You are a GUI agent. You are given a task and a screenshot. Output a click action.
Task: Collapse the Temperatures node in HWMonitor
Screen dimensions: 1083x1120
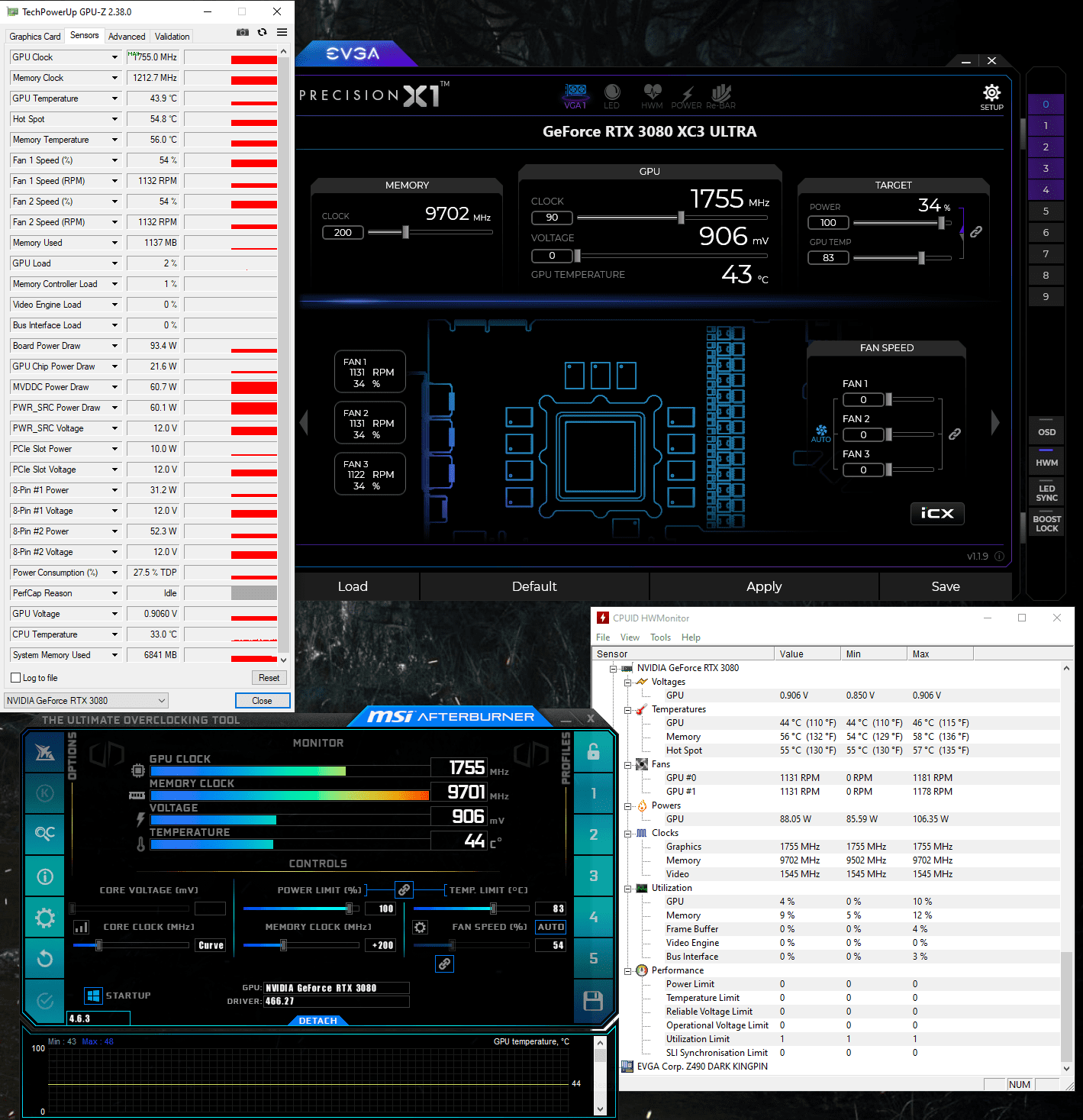pyautogui.click(x=627, y=709)
